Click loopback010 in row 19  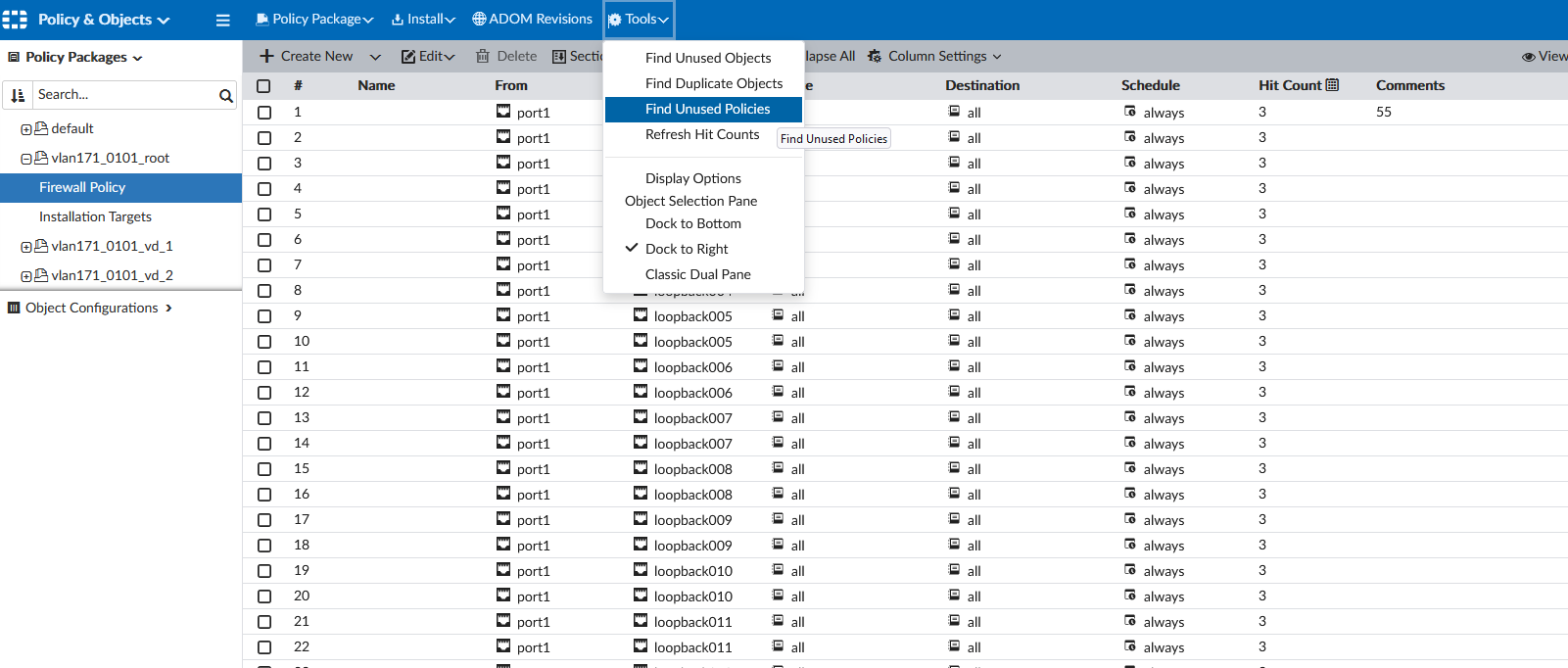(x=693, y=571)
